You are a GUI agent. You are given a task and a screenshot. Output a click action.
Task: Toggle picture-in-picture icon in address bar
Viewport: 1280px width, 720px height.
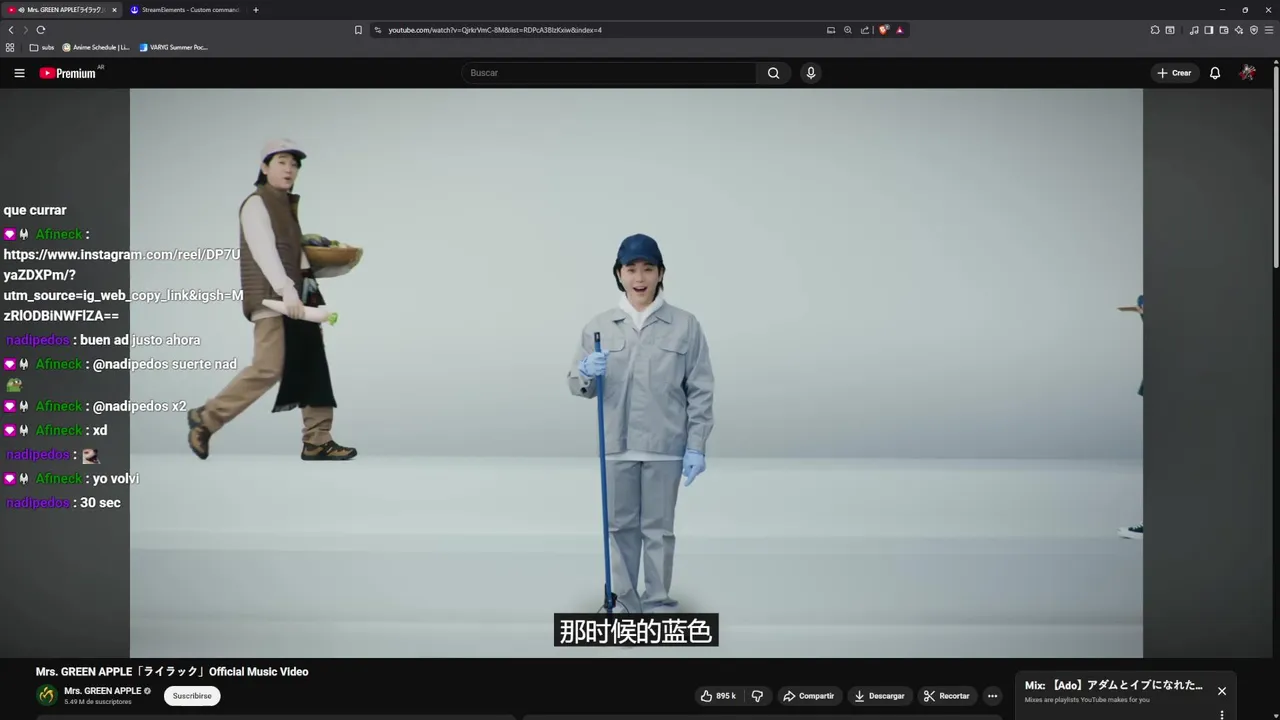tap(831, 30)
